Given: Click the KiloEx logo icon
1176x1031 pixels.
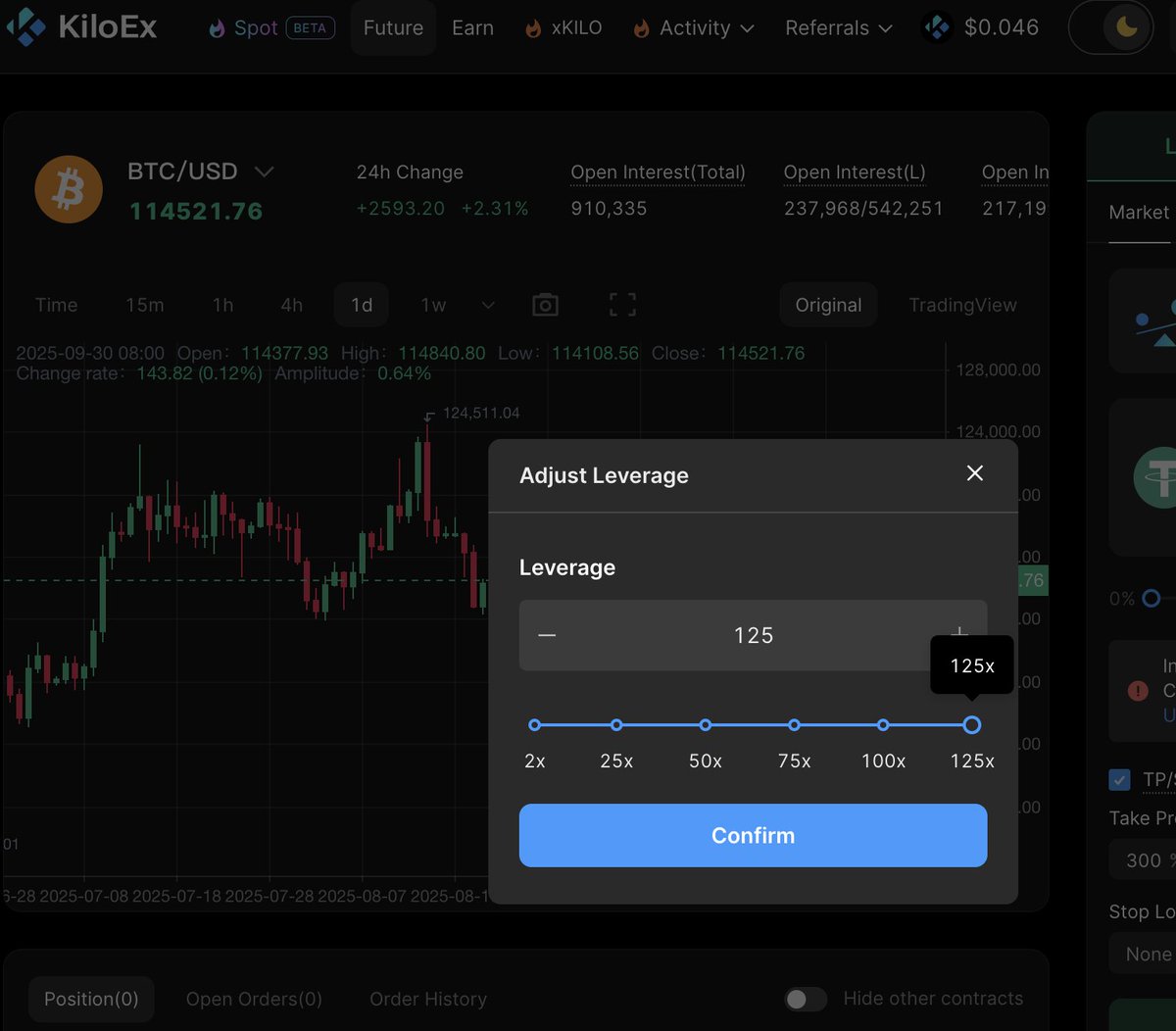Looking at the screenshot, I should [x=25, y=27].
